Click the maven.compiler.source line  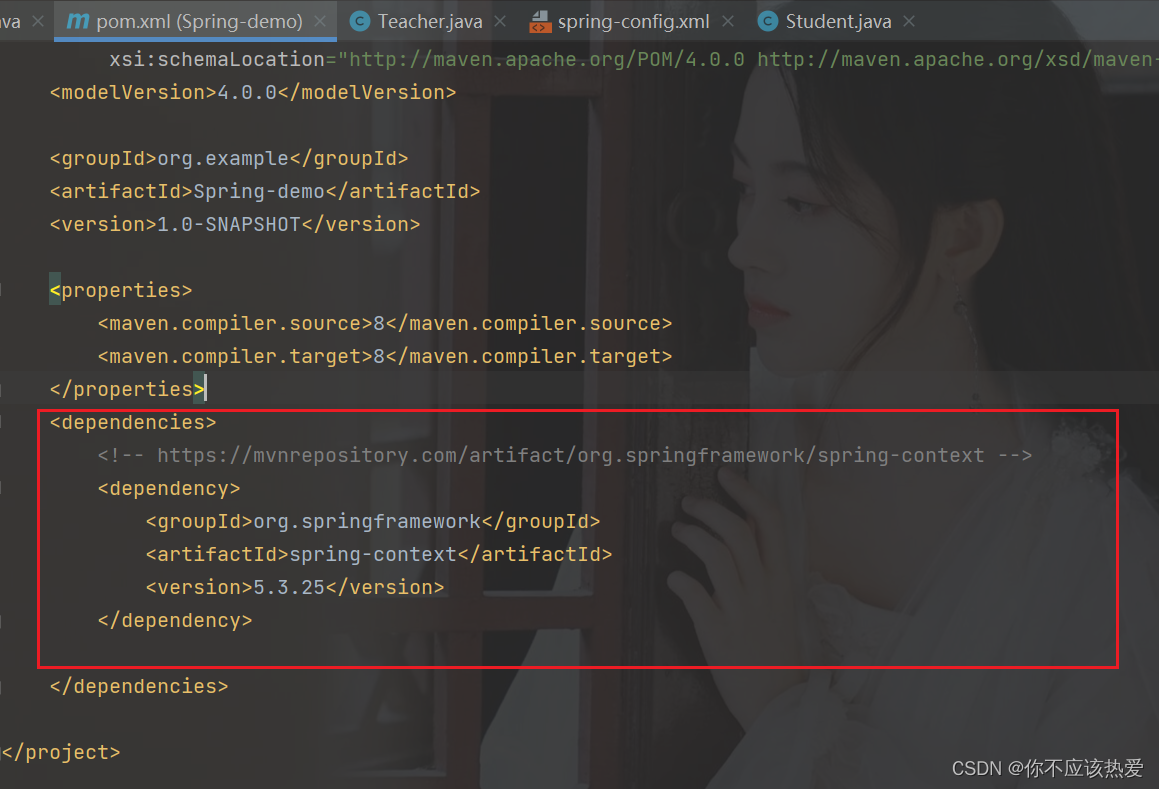click(x=384, y=323)
